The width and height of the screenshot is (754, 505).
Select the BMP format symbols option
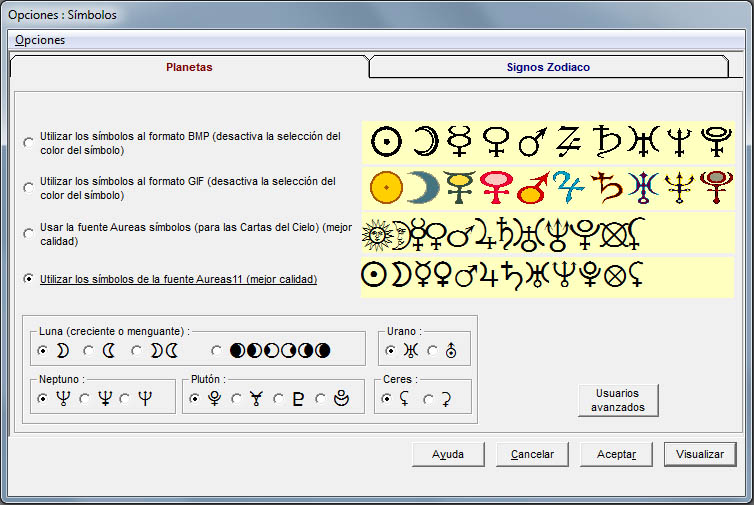[x=28, y=143]
